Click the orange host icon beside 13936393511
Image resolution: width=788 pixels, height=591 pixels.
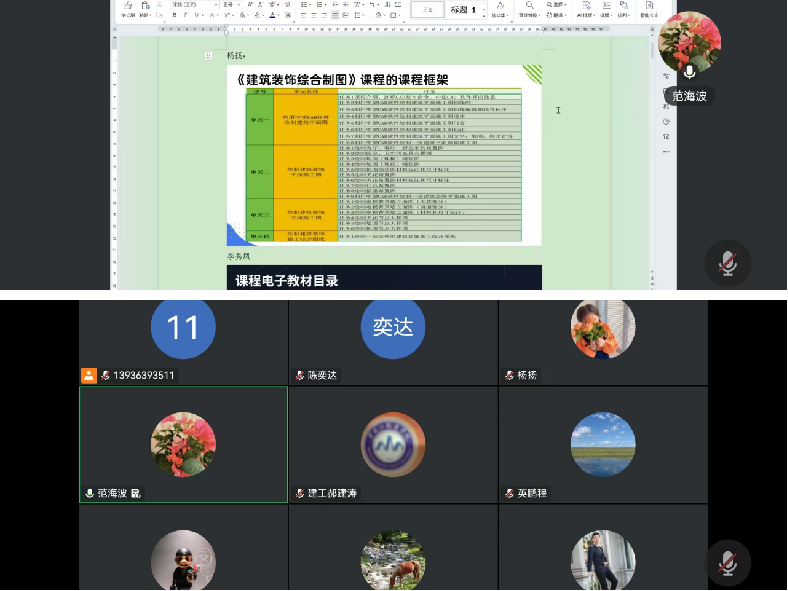coord(89,376)
